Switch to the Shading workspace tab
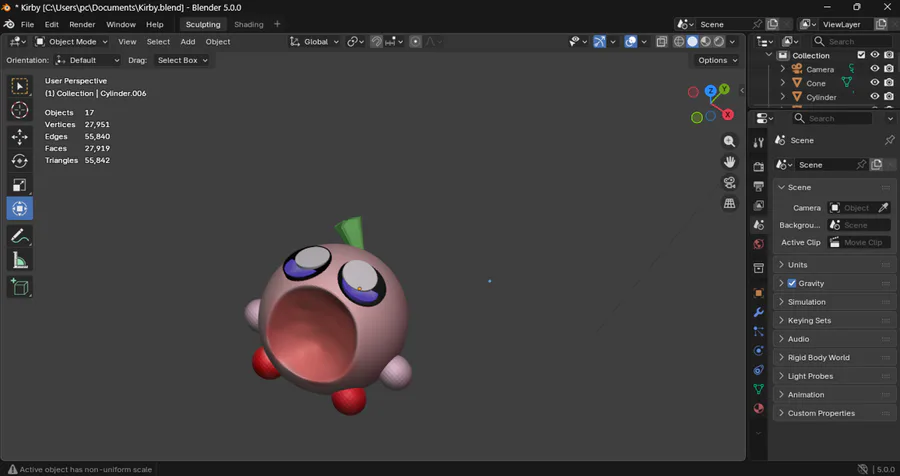900x476 pixels. click(249, 25)
